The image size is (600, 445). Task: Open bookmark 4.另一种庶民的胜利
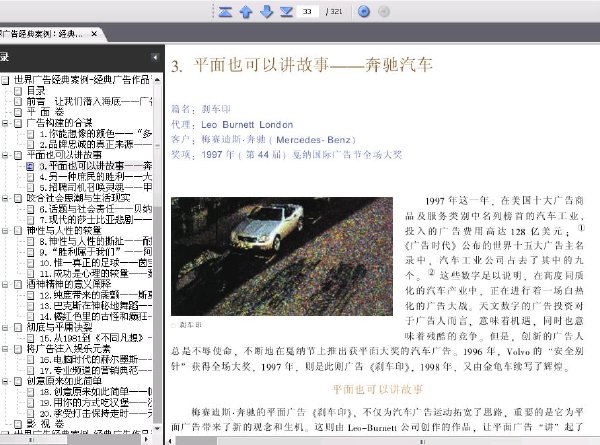click(x=96, y=177)
